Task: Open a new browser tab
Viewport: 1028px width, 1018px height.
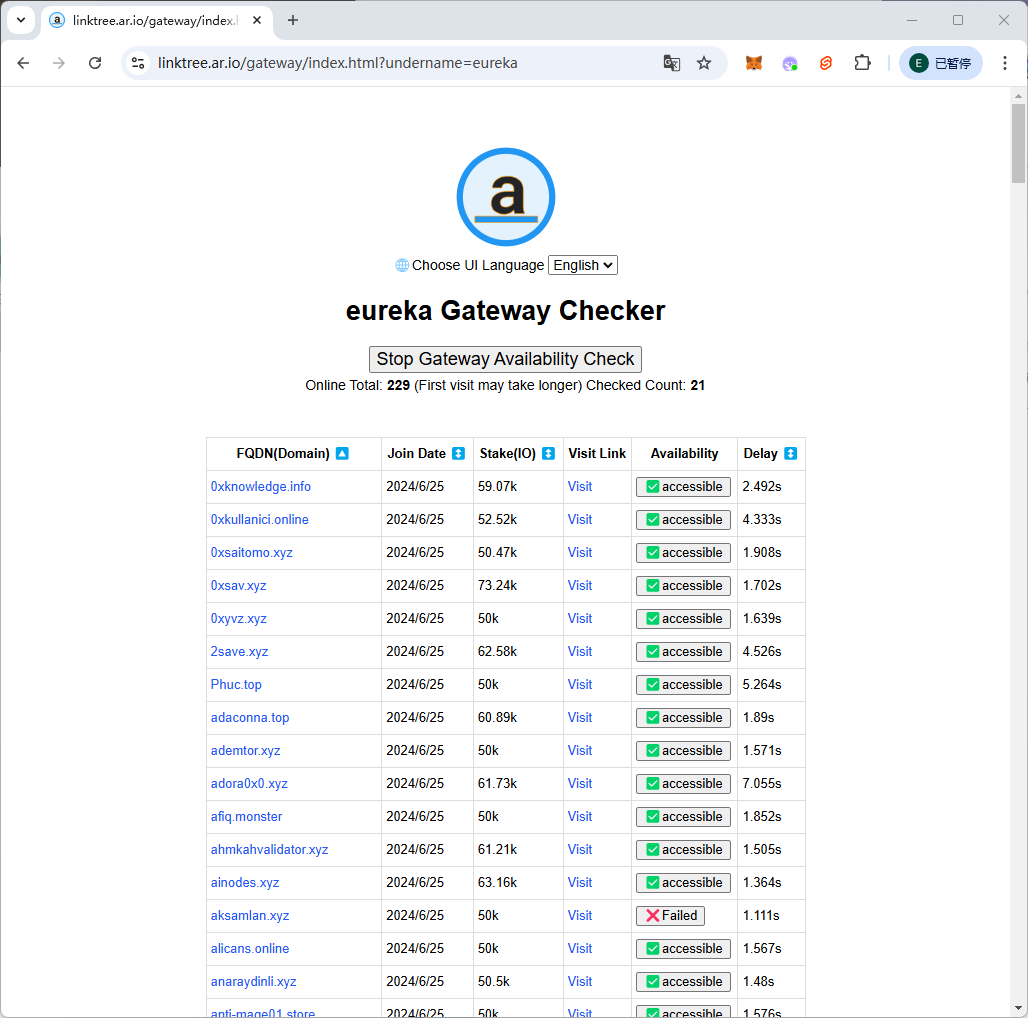Action: (x=293, y=20)
